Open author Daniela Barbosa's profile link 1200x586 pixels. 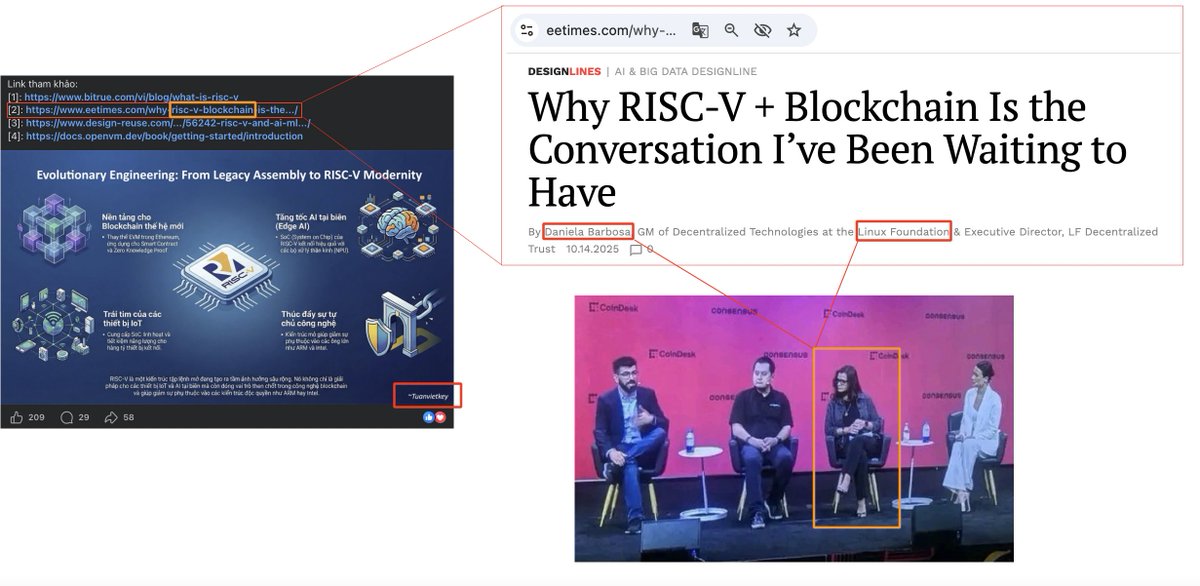588,232
